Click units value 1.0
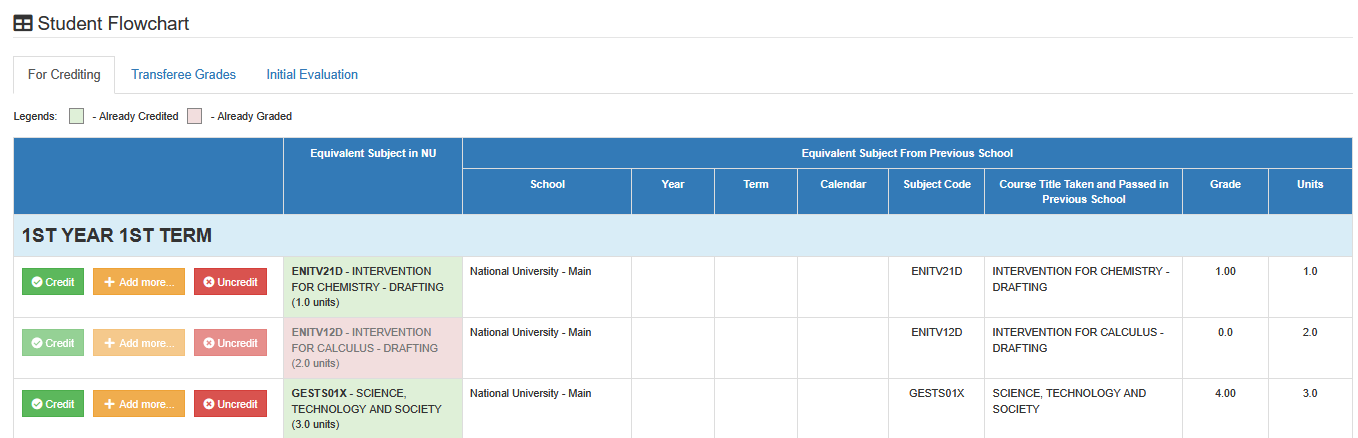Screen dimensions: 1358x438 pos(1310,271)
